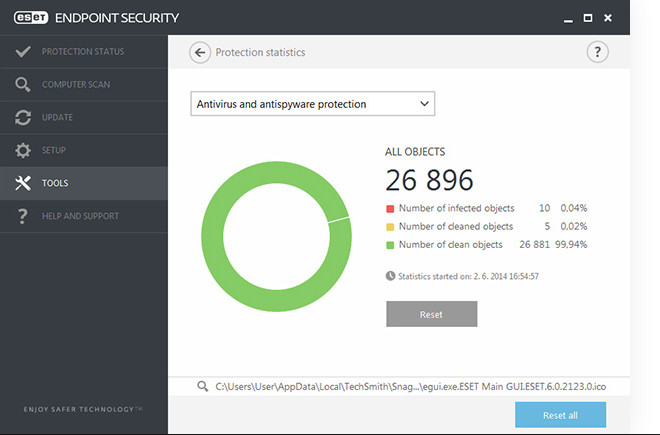This screenshot has width=660, height=435.
Task: Click the Tools wrench icon
Action: (x=23, y=183)
